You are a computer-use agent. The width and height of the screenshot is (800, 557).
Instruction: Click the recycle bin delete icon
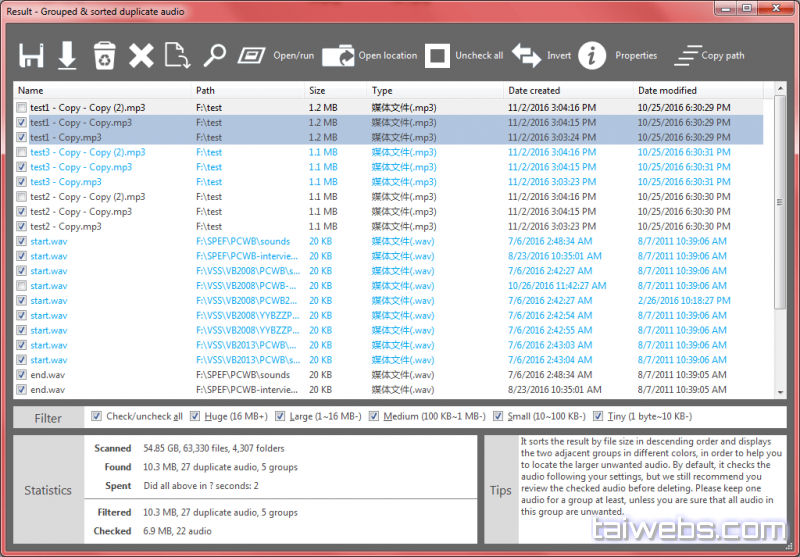pos(104,56)
